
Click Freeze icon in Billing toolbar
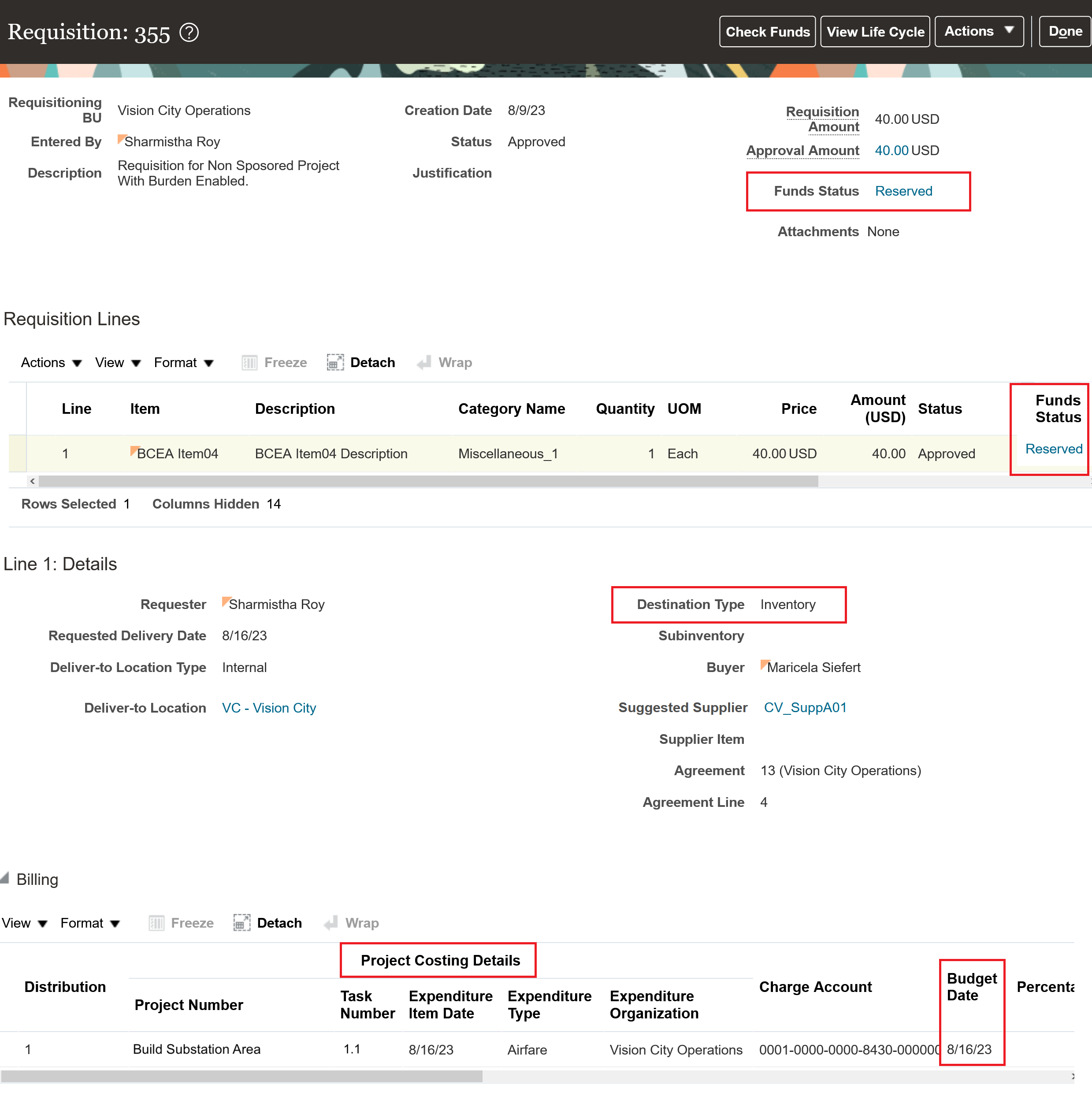point(156,923)
